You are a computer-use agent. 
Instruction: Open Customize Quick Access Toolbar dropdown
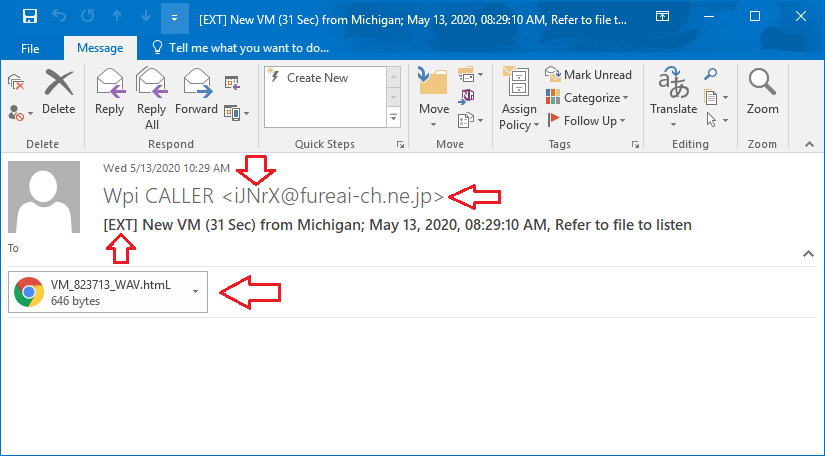tap(174, 17)
